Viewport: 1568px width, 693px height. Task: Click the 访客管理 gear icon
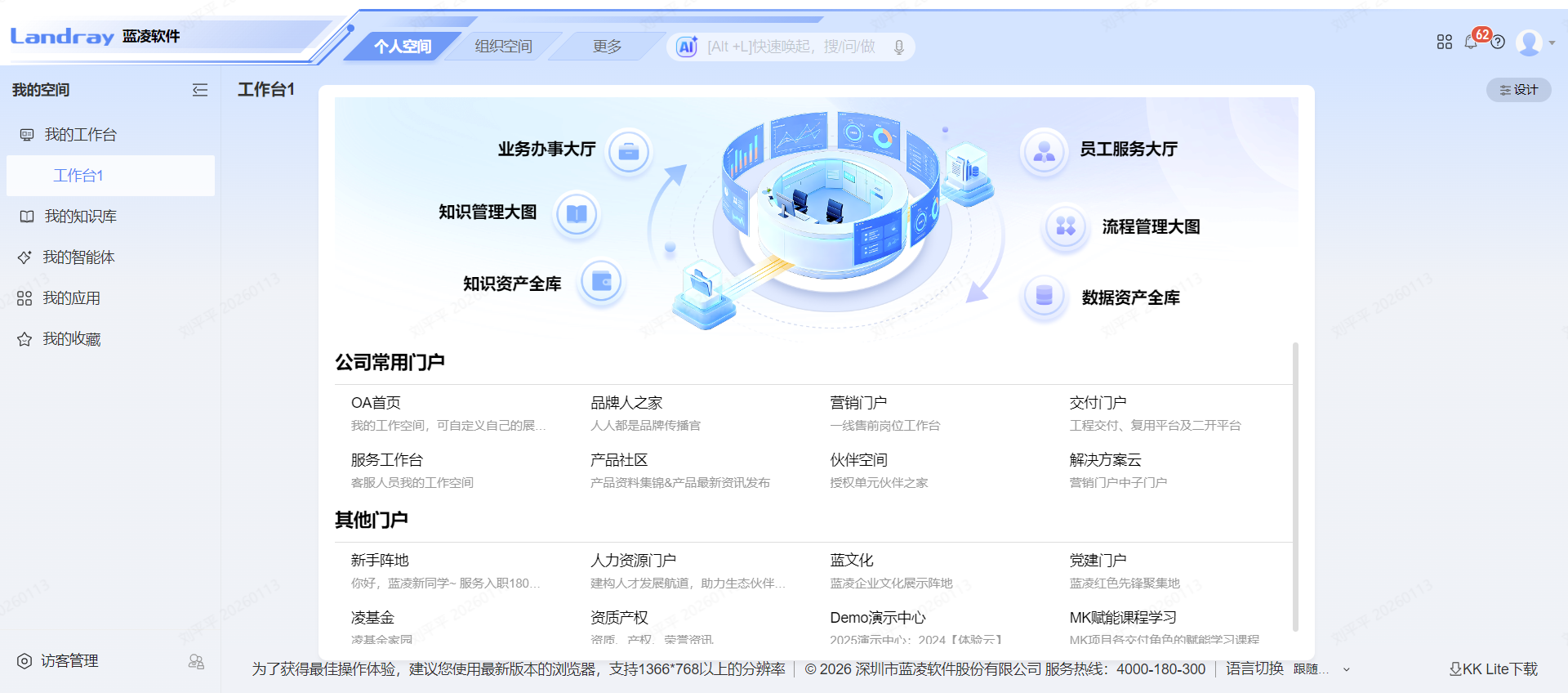tap(24, 661)
